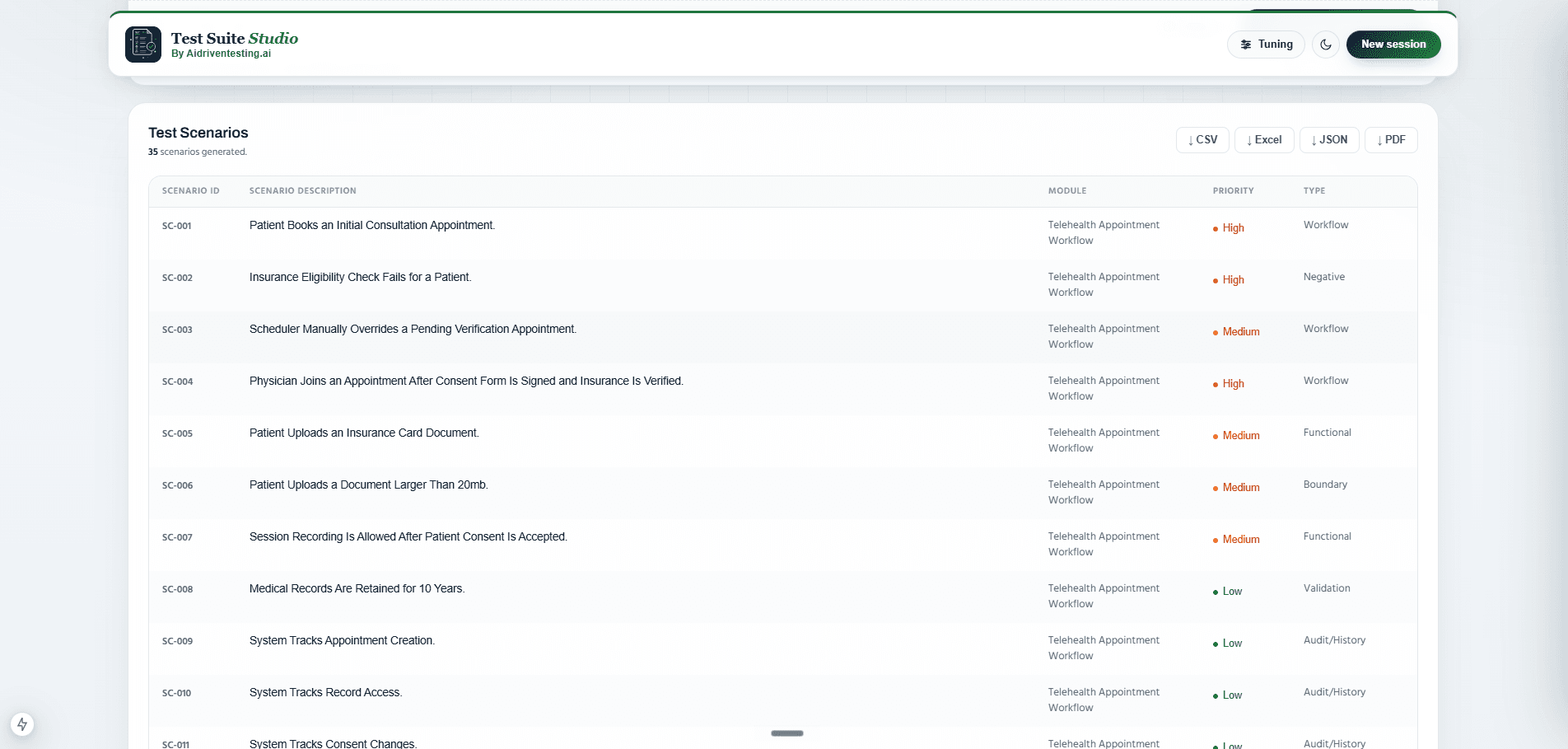
Task: Select scenario ID SC-005
Action: pos(177,433)
